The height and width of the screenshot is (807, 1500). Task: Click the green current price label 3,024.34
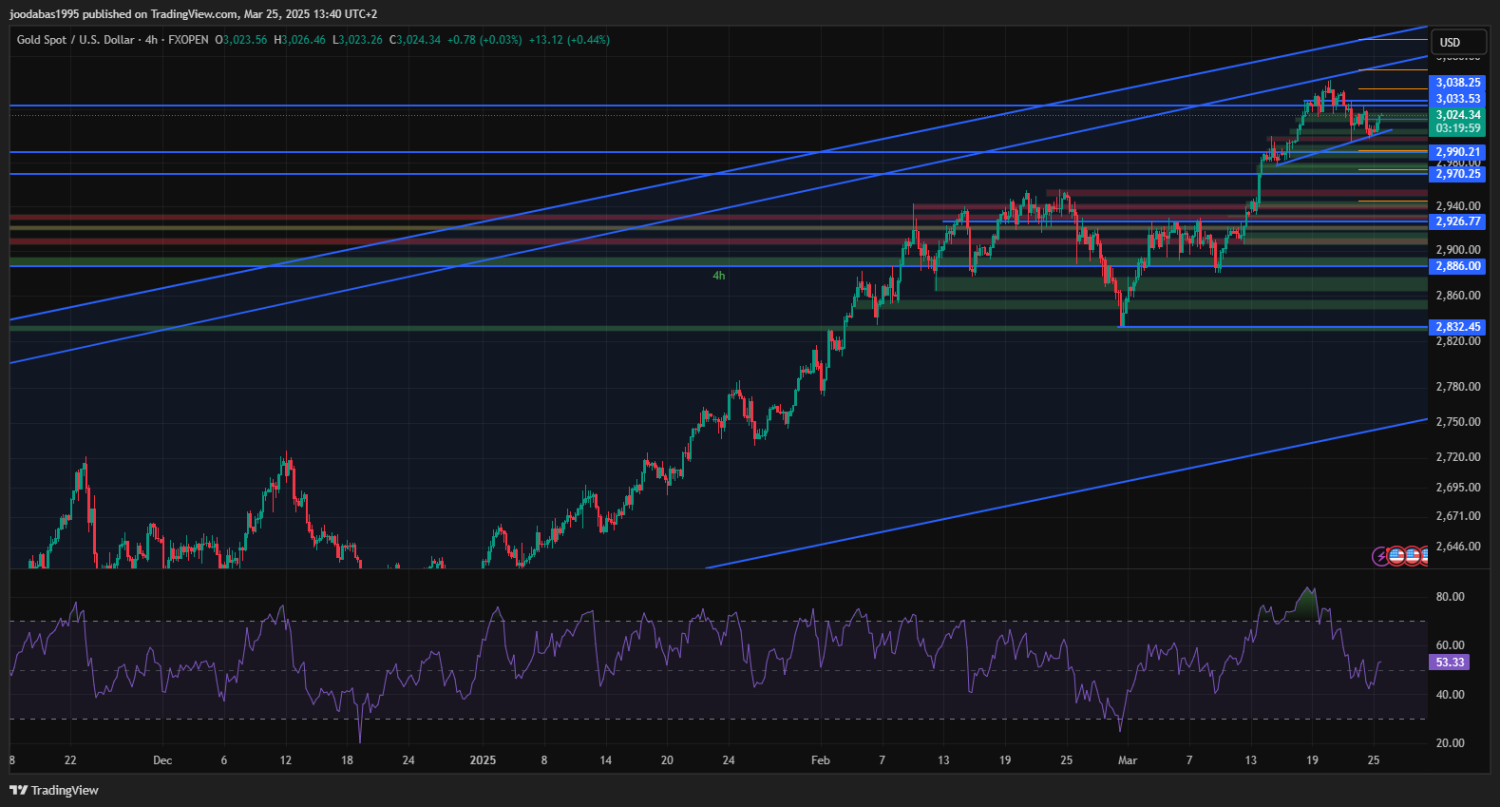pos(1456,115)
